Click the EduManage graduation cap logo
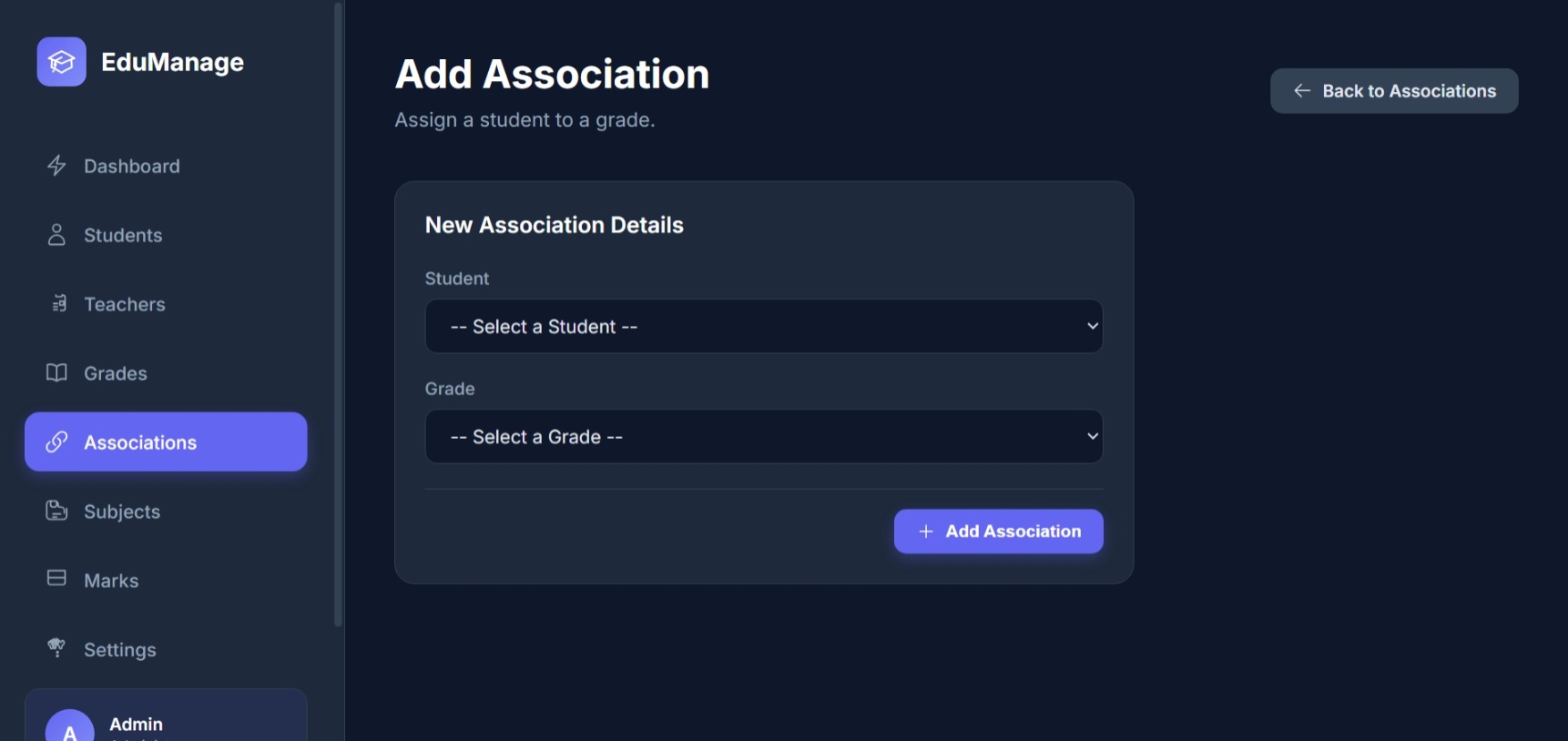The image size is (1568, 741). point(61,62)
